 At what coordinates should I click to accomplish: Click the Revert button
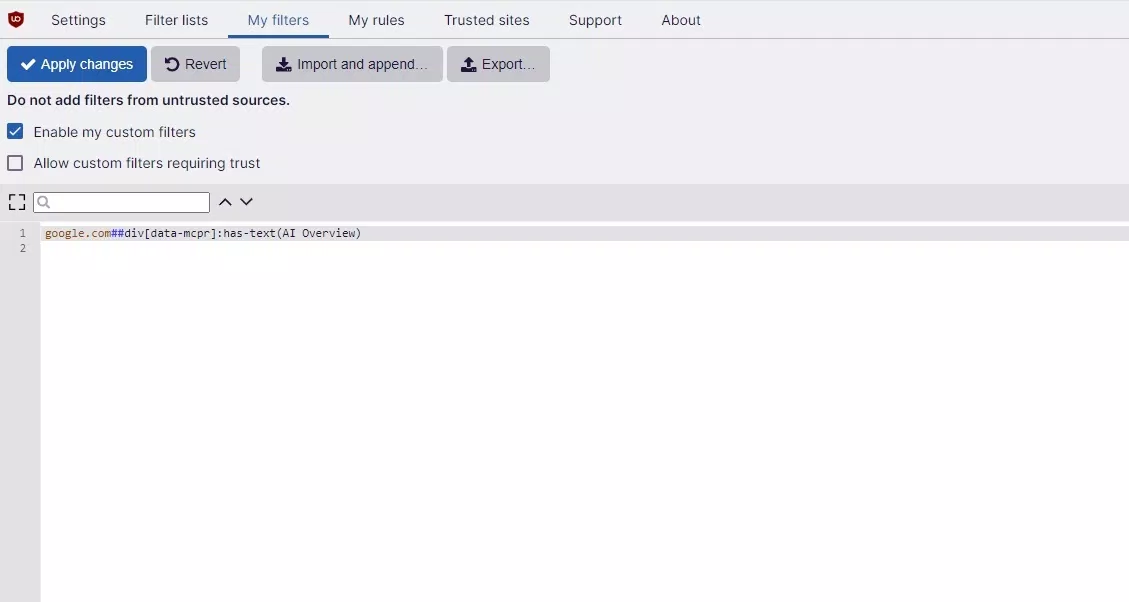point(195,64)
